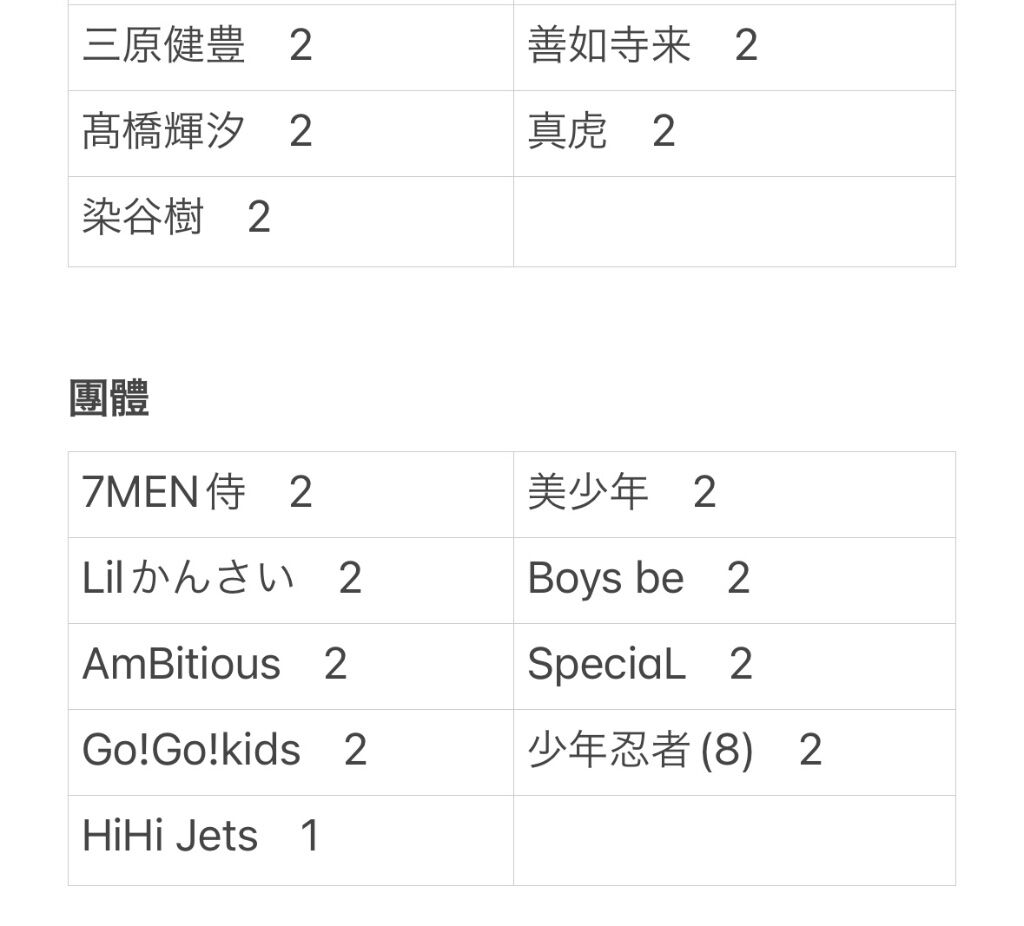
Task: Select the 三原健豊 table cell
Action: coord(291,48)
